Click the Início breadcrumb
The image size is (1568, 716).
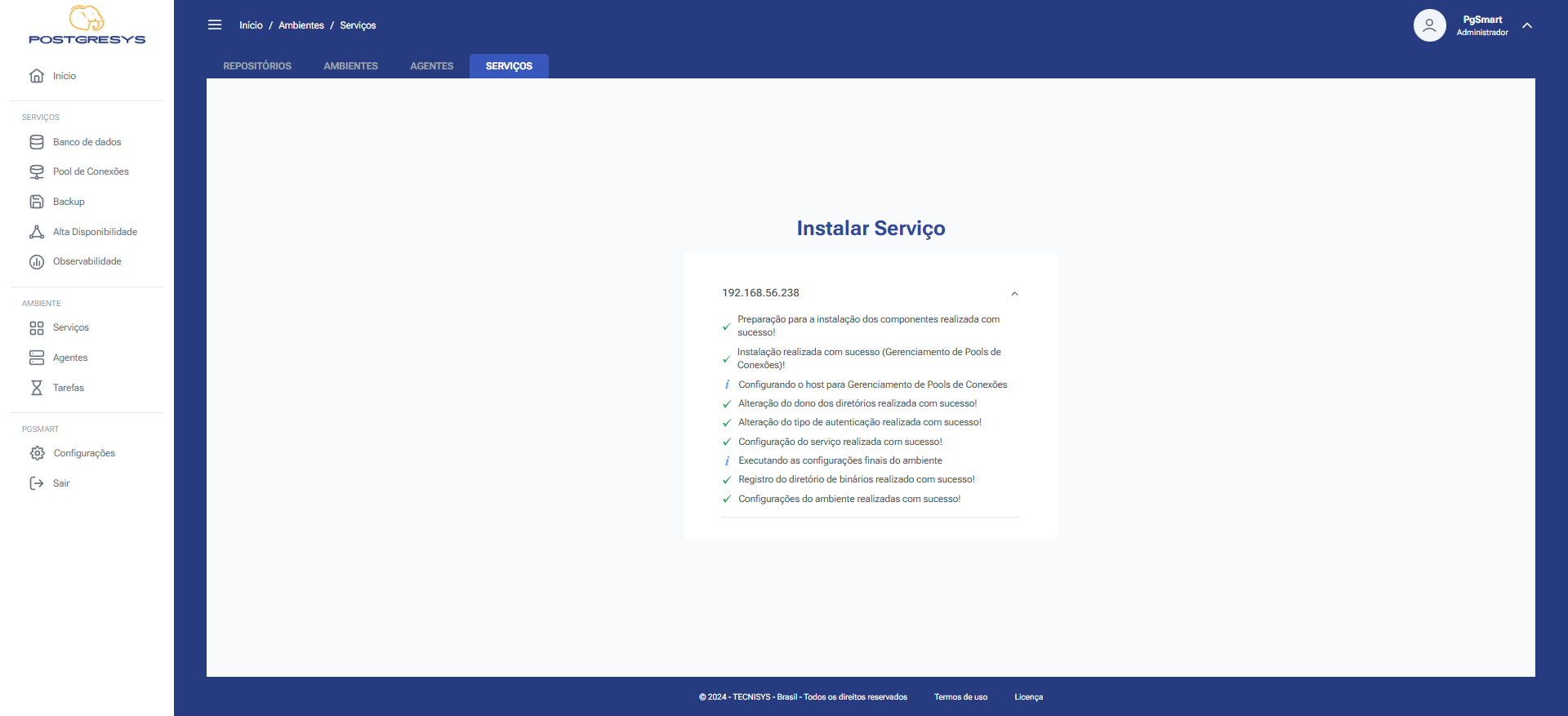(x=251, y=25)
